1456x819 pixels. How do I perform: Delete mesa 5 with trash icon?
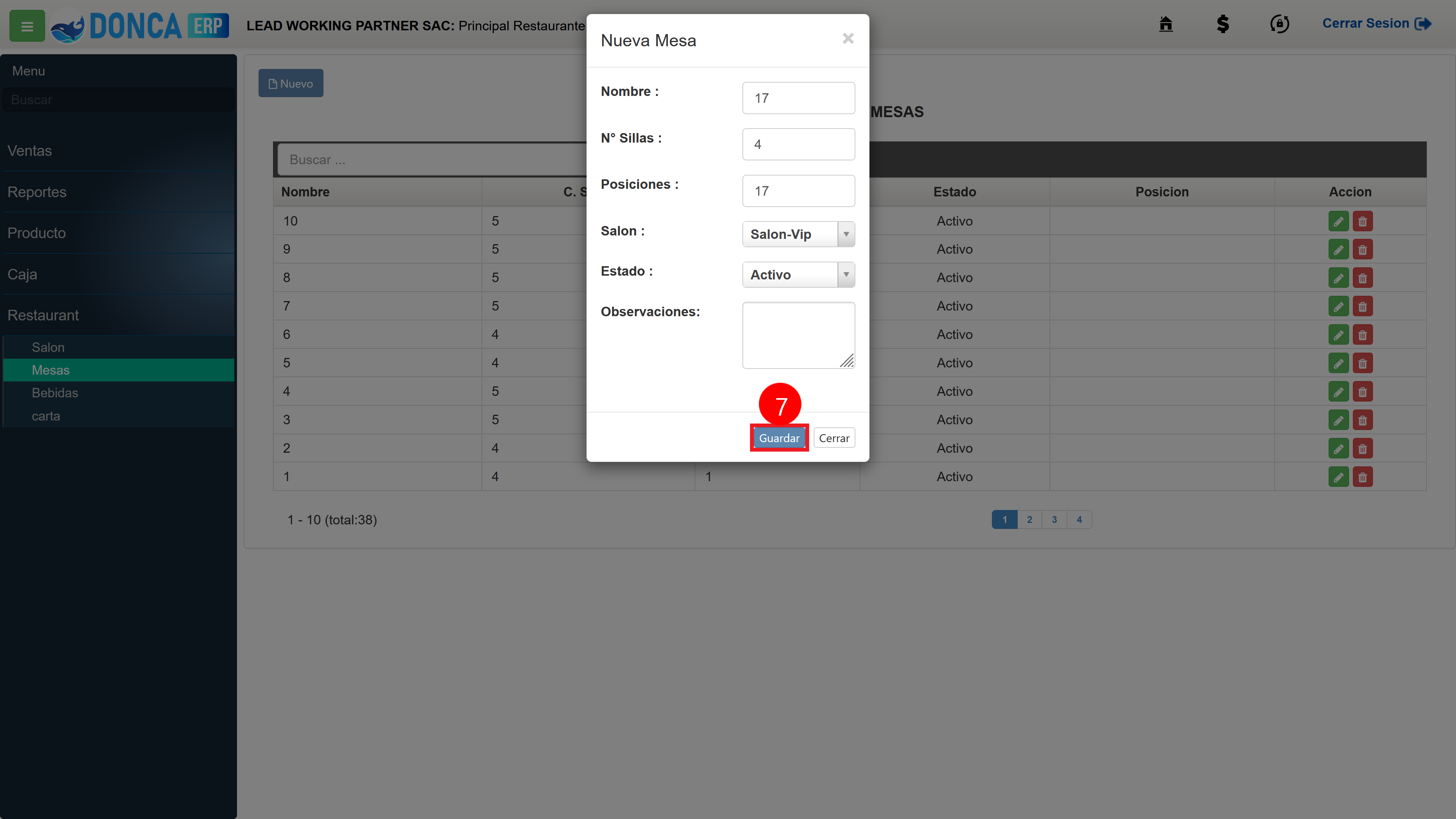(1362, 363)
